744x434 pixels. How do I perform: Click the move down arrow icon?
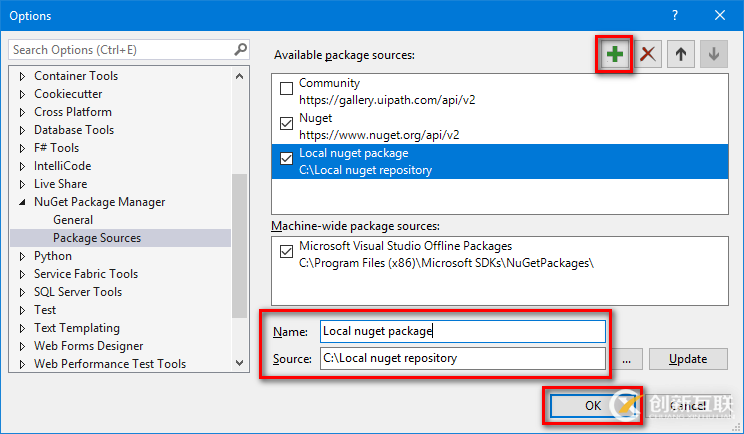click(x=713, y=54)
